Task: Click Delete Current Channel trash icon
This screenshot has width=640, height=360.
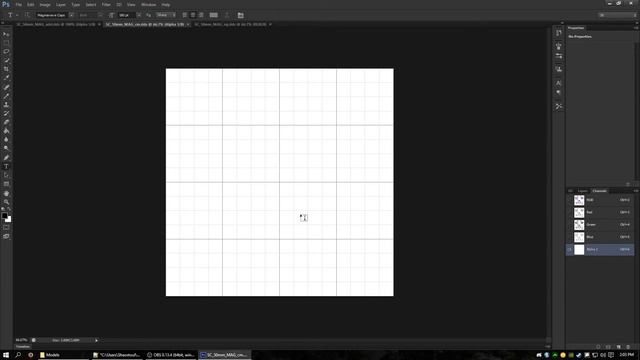Action: click(629, 347)
